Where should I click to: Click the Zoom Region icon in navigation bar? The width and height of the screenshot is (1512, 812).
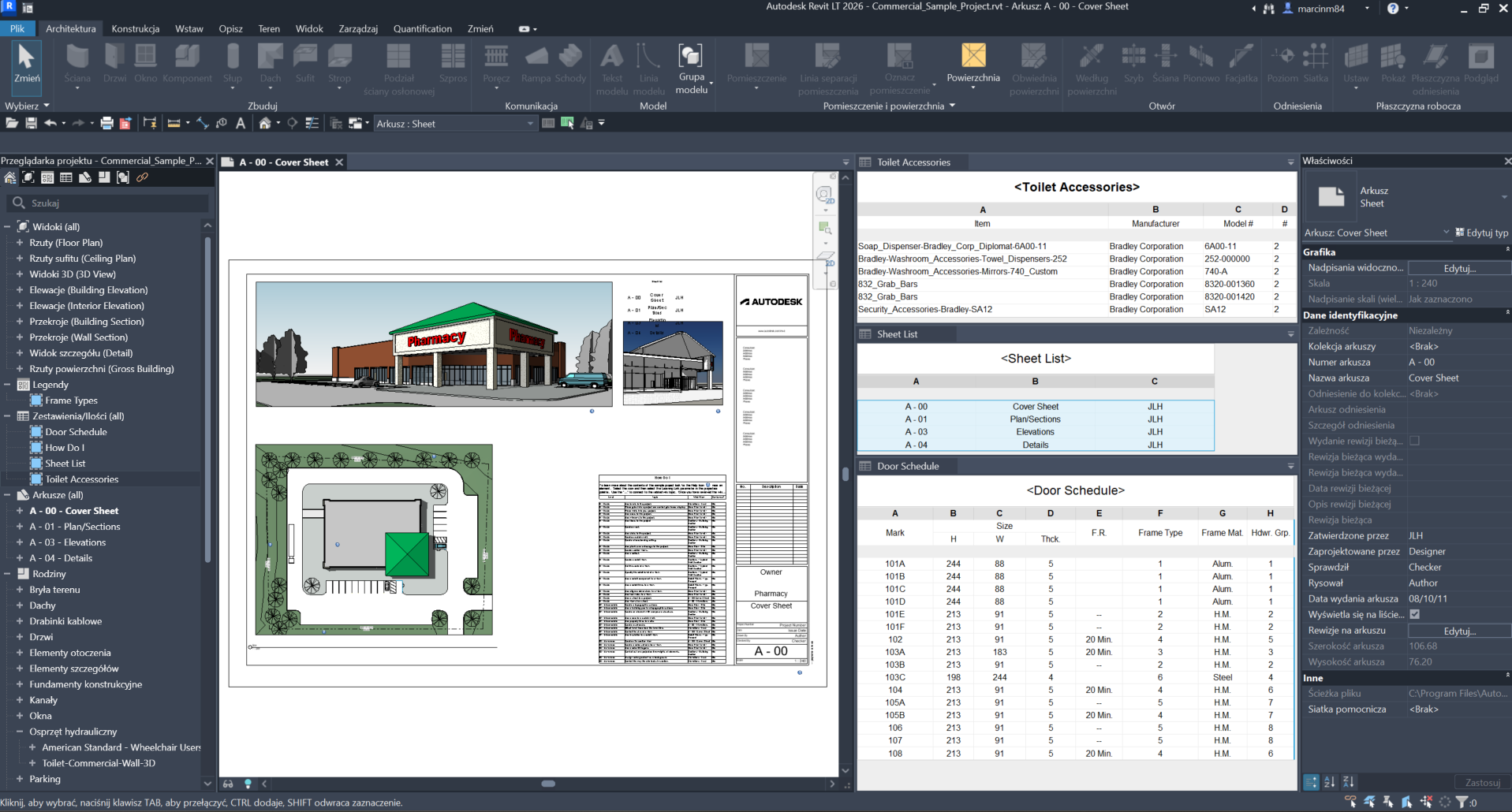[825, 228]
